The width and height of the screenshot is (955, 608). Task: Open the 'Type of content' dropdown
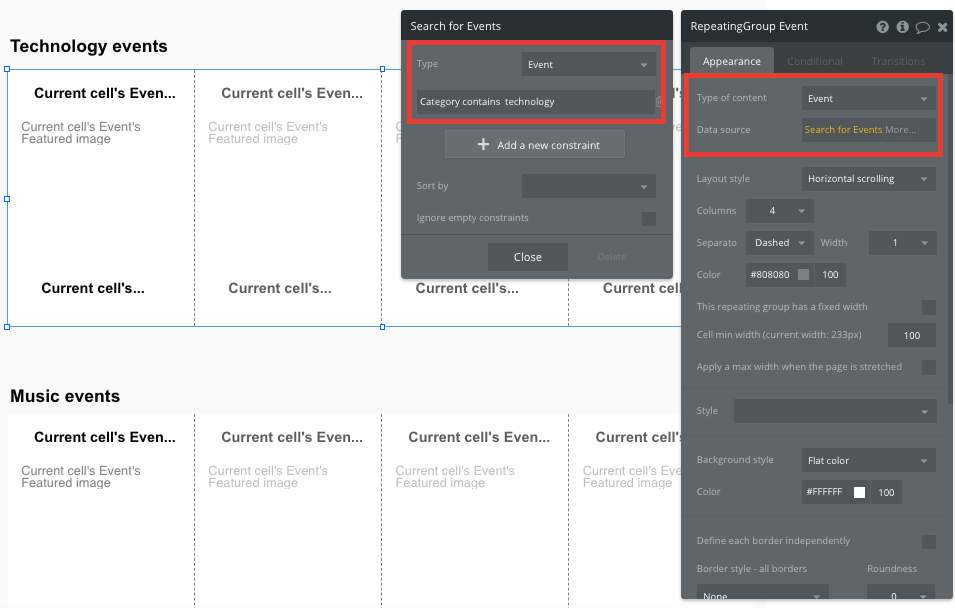(867, 98)
